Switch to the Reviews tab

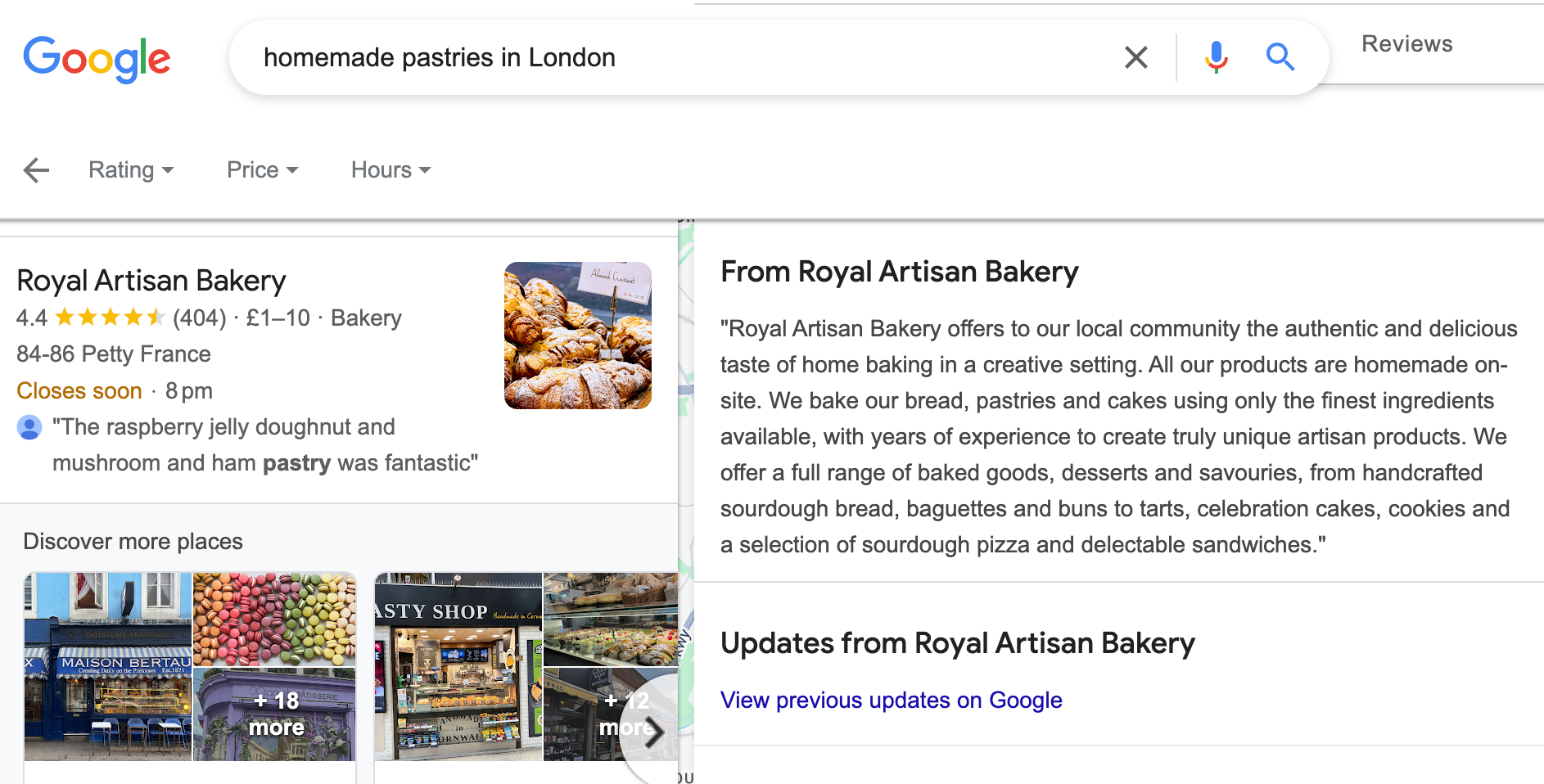coord(1406,44)
